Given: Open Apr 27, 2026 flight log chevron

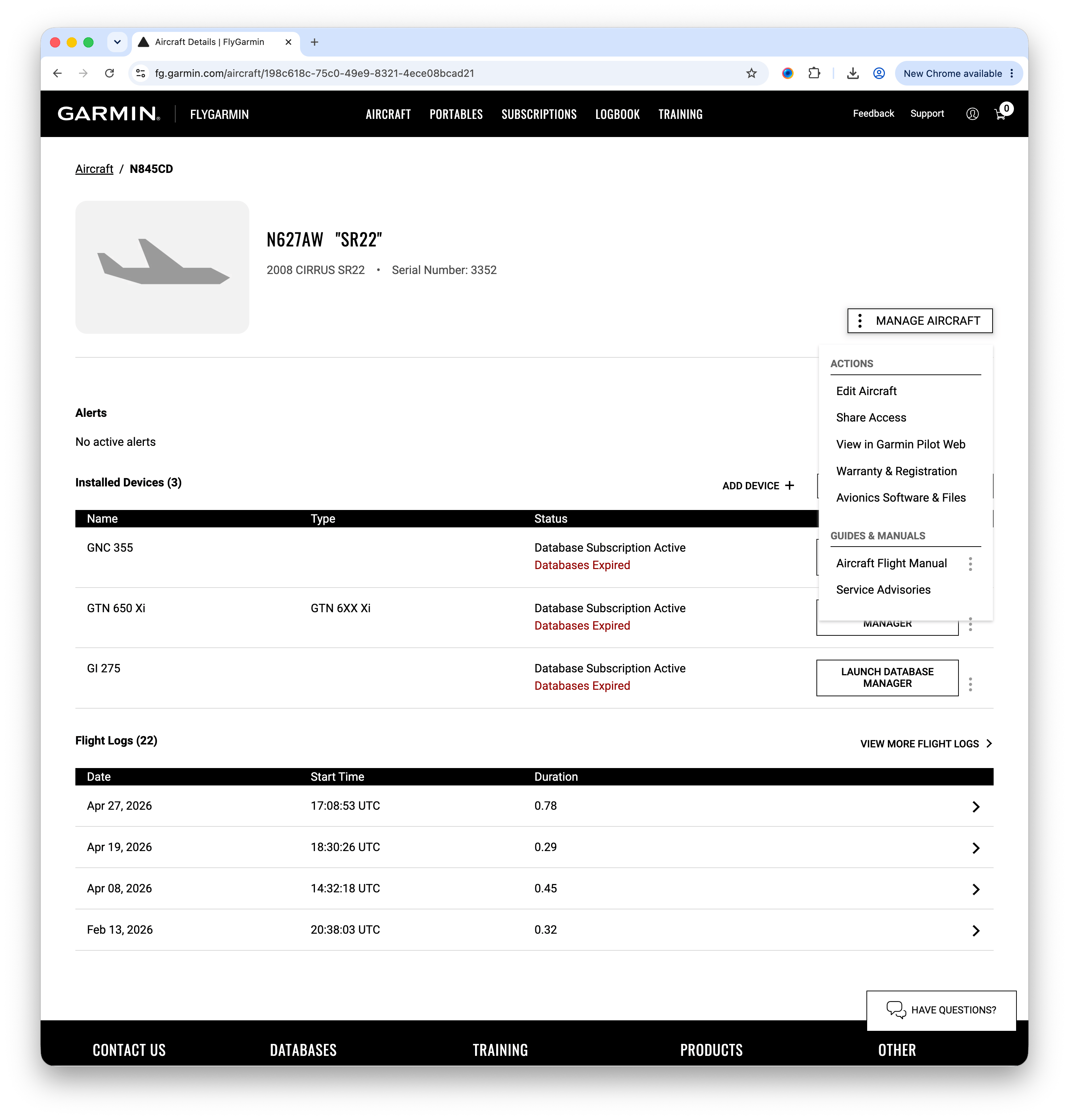Looking at the screenshot, I should click(976, 807).
